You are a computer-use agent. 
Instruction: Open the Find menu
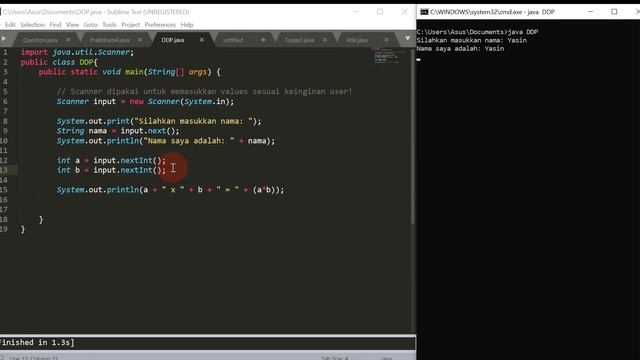tap(55, 25)
